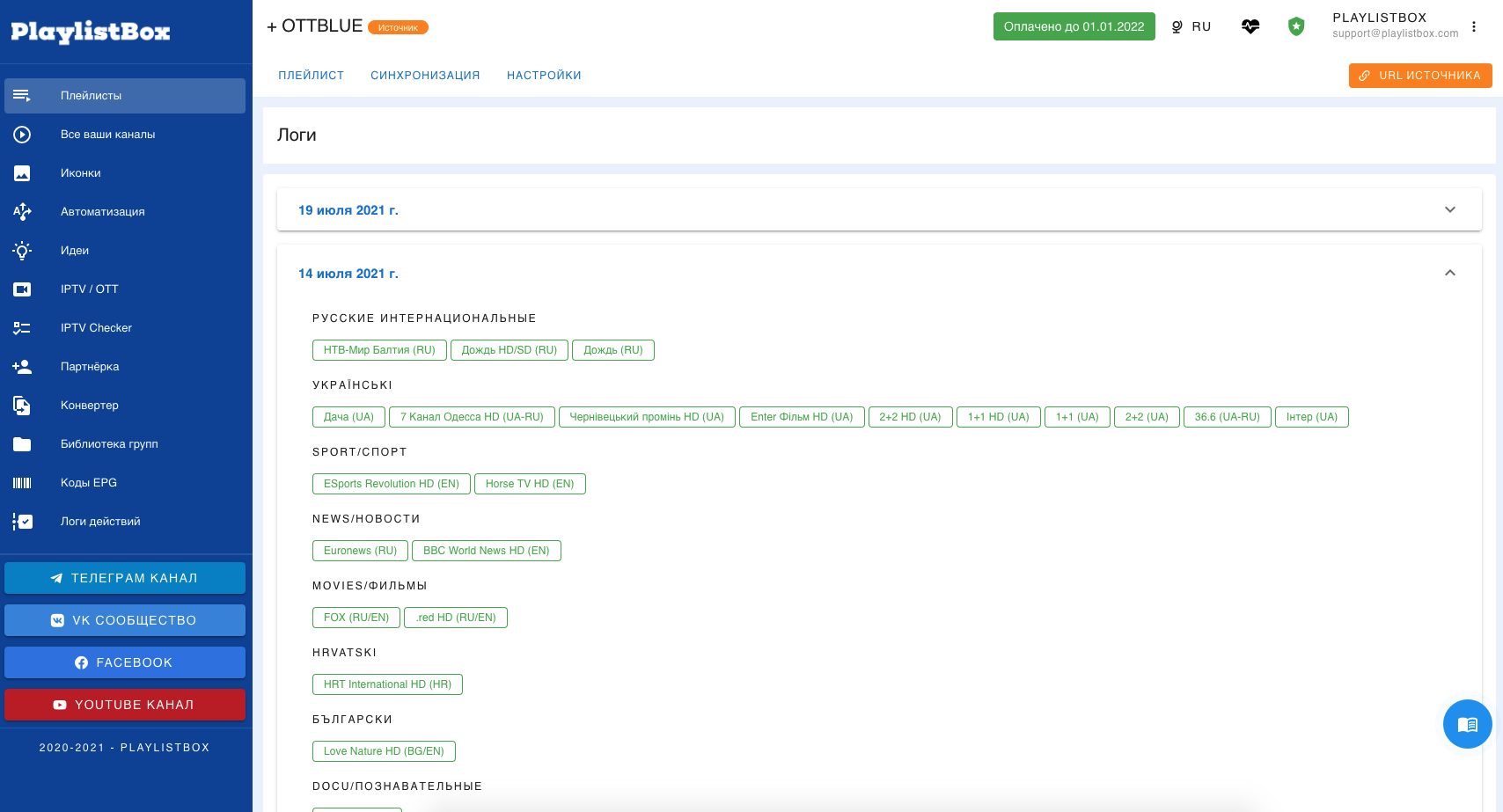Click the FOX (RU/EN) chip
Screen dimensions: 1503x812
(x=356, y=618)
